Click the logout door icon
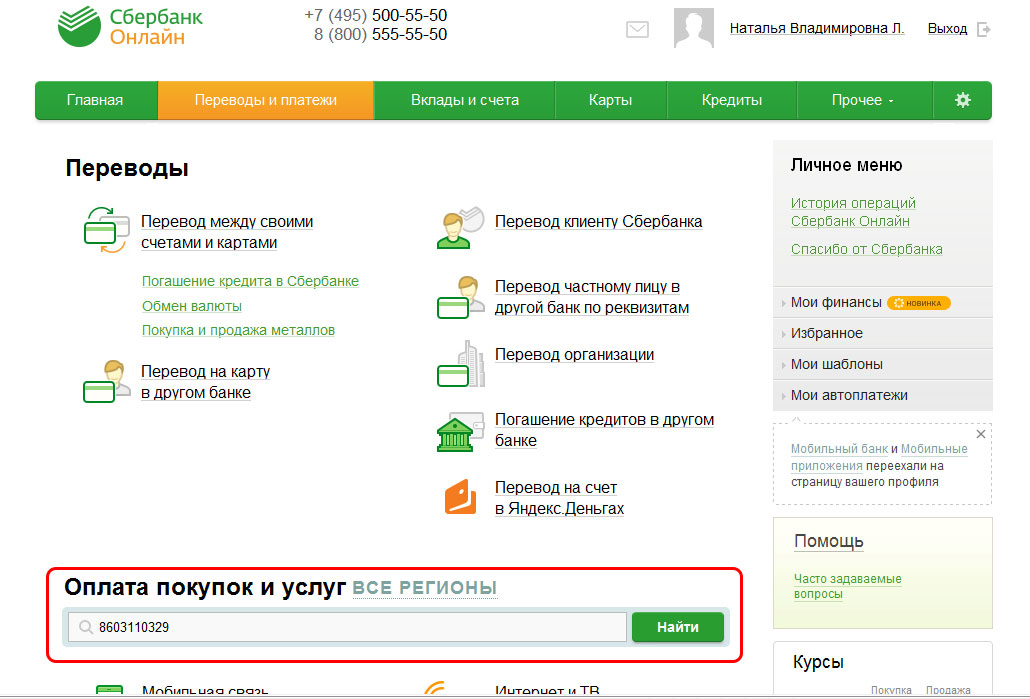Image resolution: width=1030 pixels, height=699 pixels. click(983, 29)
